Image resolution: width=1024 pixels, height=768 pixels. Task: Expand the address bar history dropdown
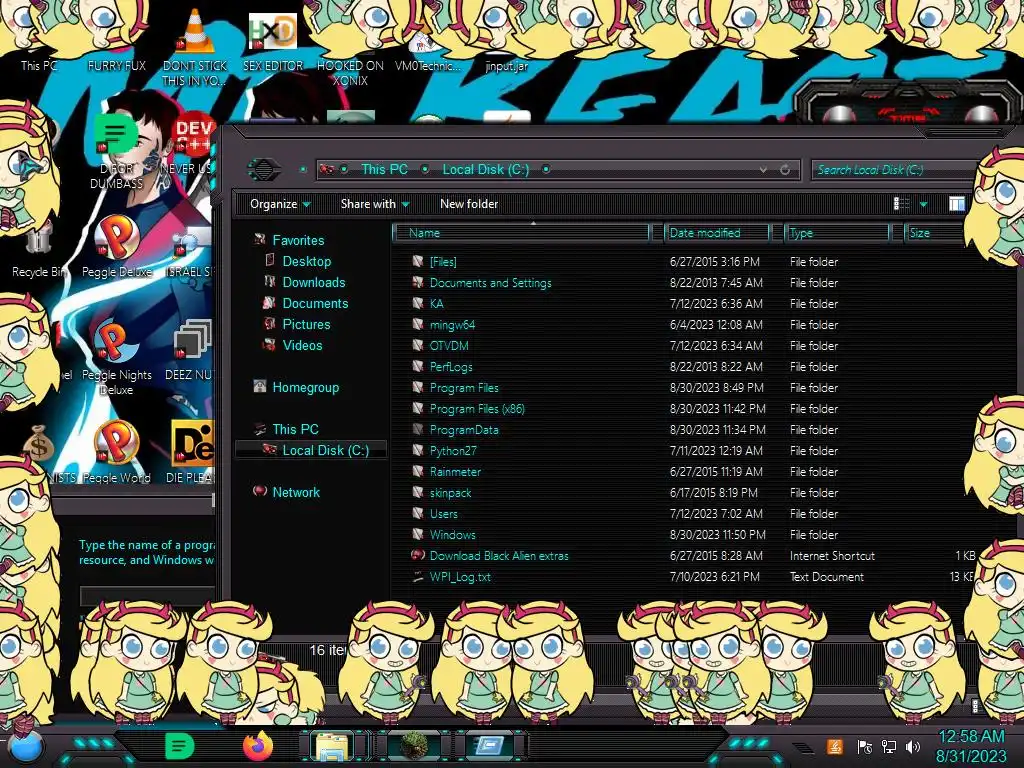[763, 170]
